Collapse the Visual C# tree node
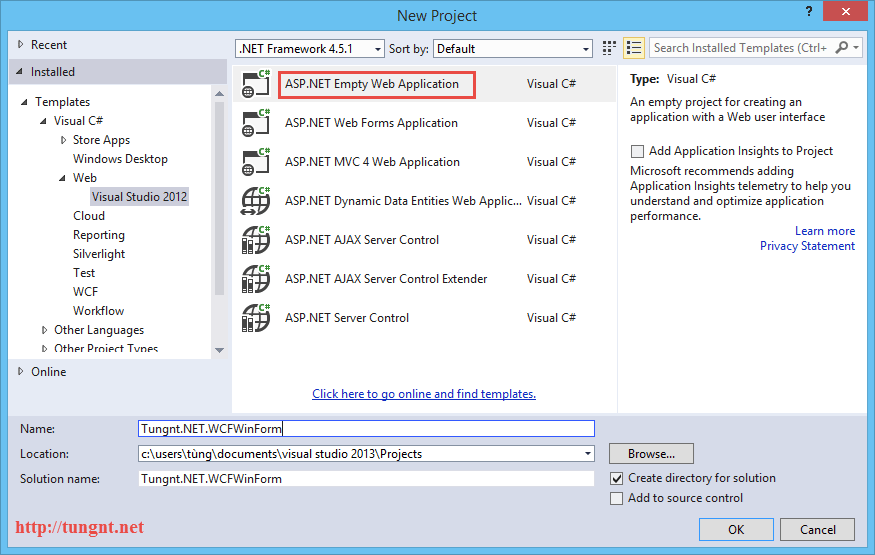Viewport: 875px width, 555px height. click(x=43, y=121)
